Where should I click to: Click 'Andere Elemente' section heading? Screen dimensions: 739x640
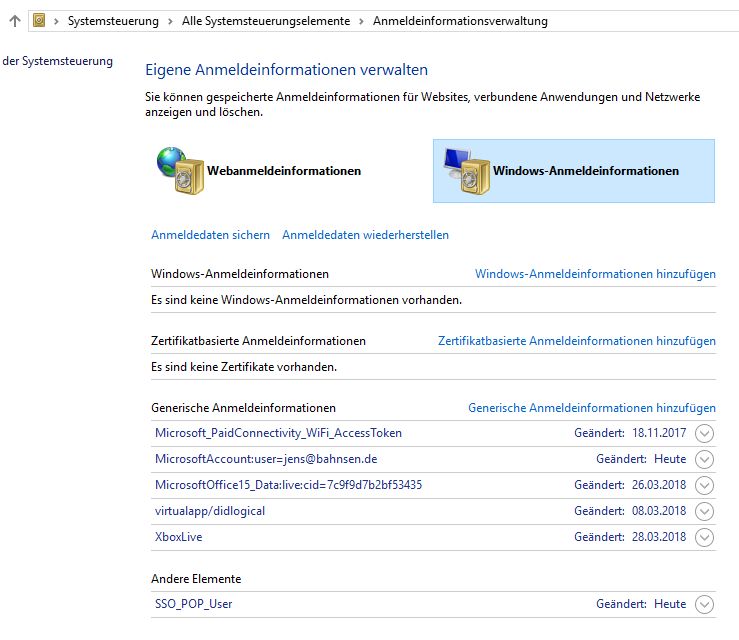point(196,579)
